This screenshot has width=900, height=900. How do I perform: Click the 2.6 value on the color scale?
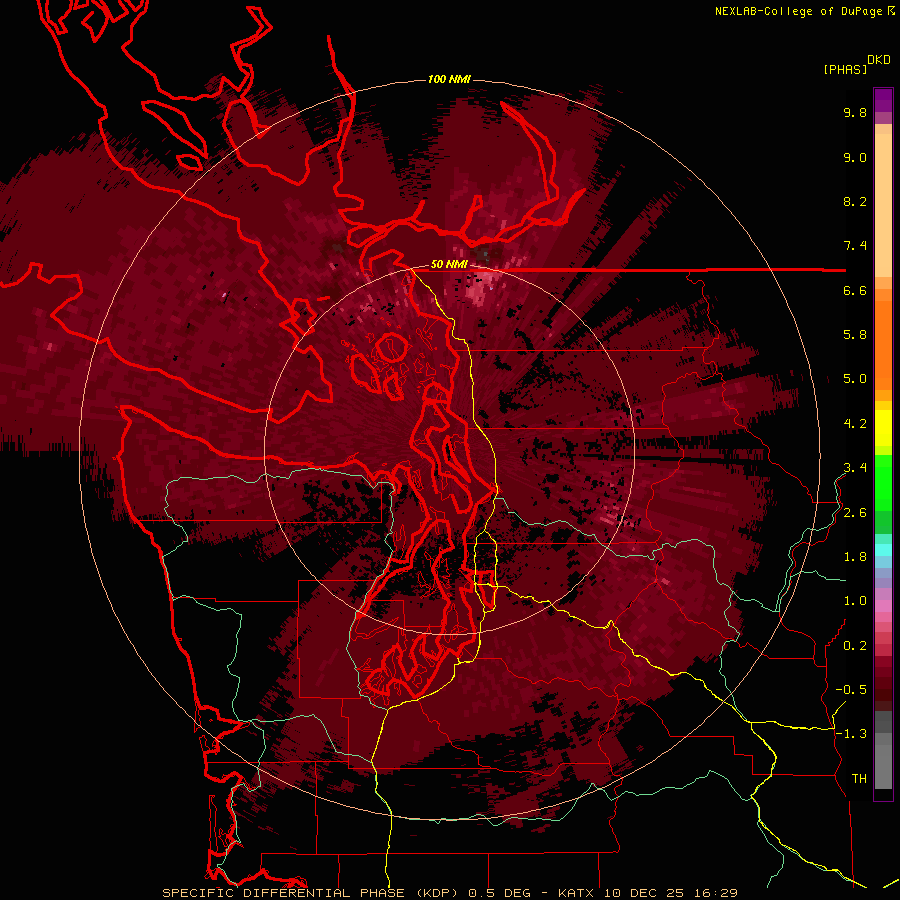point(855,513)
